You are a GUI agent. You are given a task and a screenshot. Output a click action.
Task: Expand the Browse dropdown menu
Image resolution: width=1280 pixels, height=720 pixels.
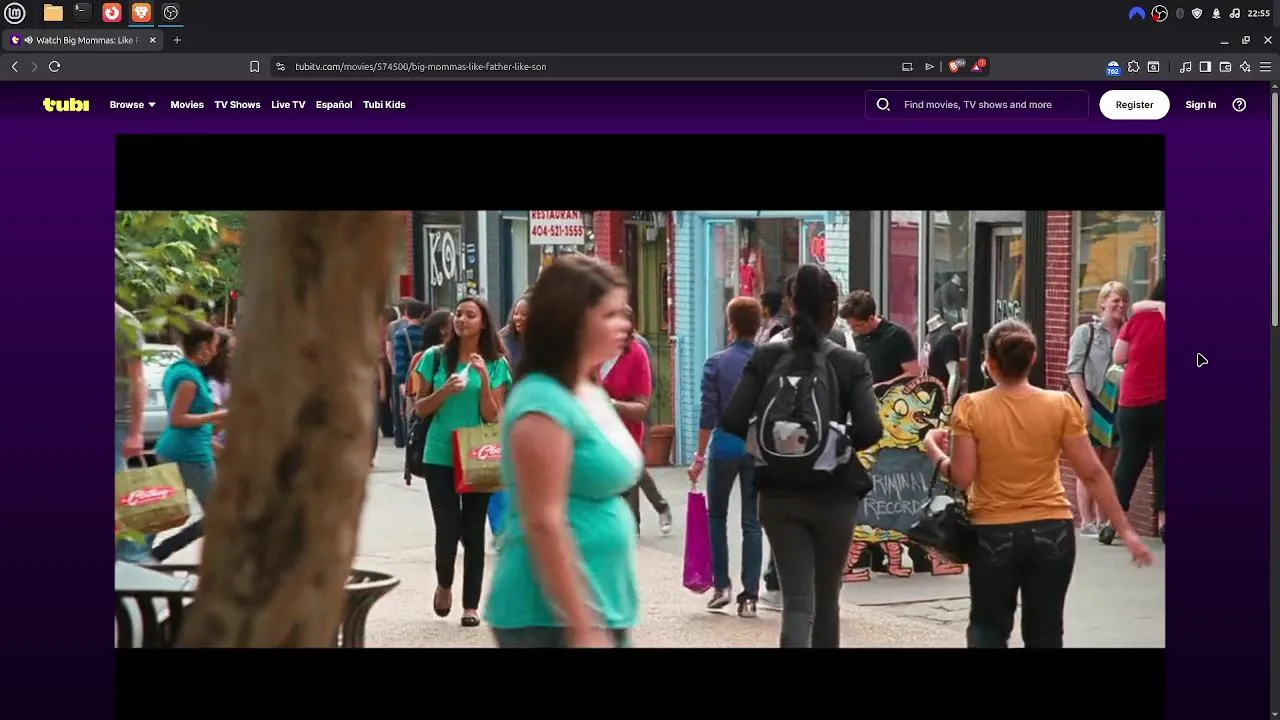(x=132, y=104)
